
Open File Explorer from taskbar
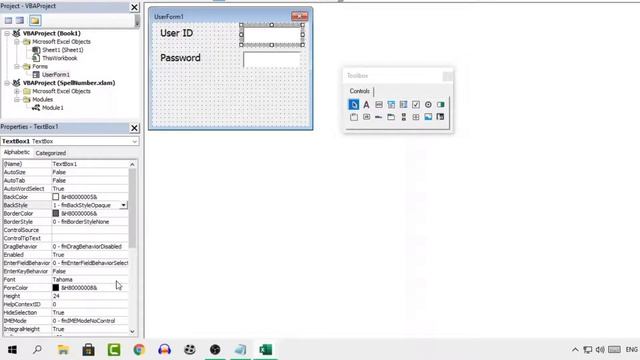[x=63, y=349]
